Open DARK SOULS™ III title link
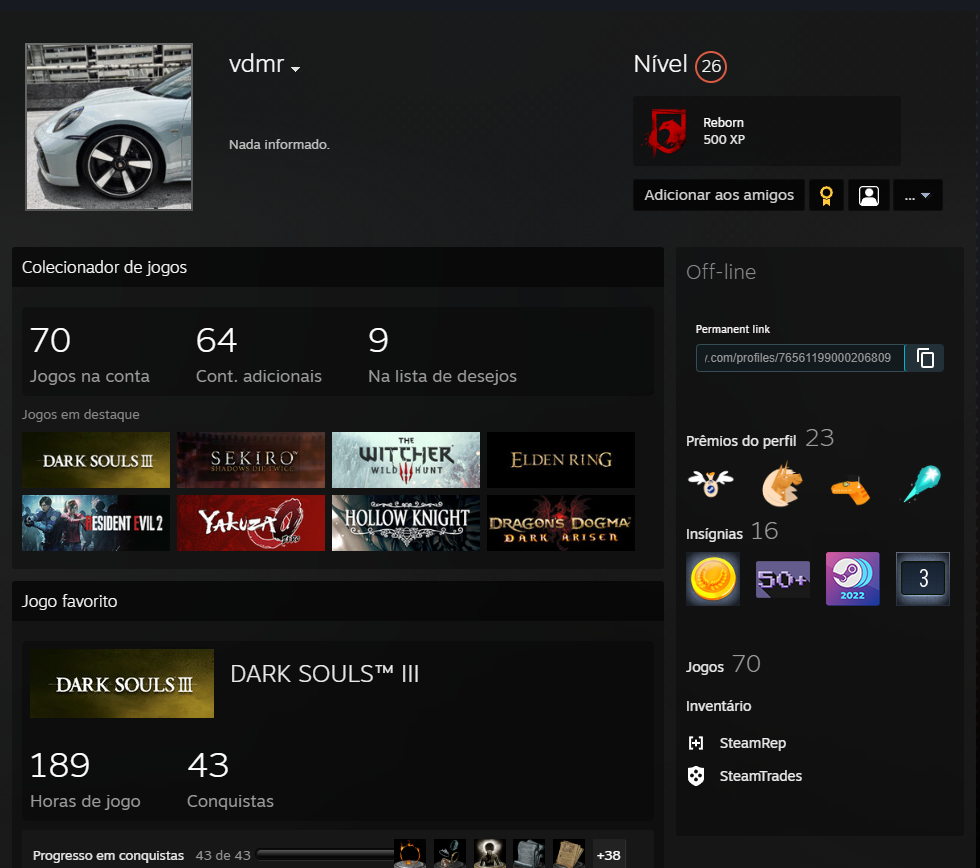Image resolution: width=980 pixels, height=868 pixels. coord(324,674)
